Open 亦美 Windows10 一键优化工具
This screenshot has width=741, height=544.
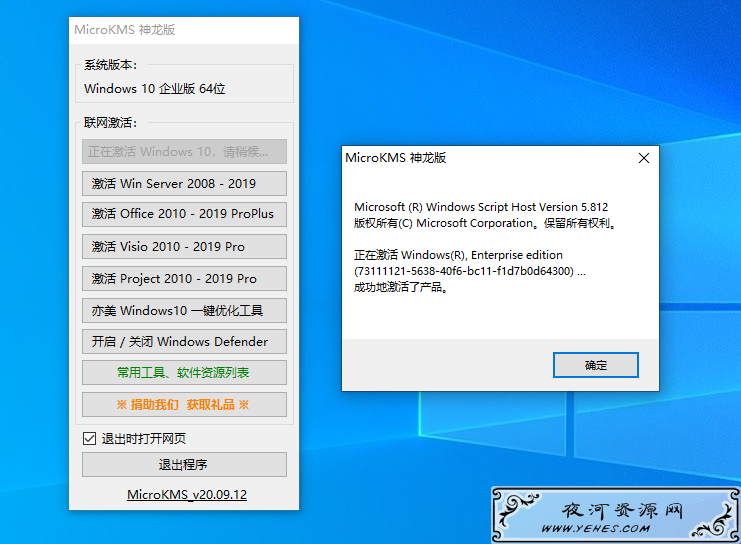point(184,310)
